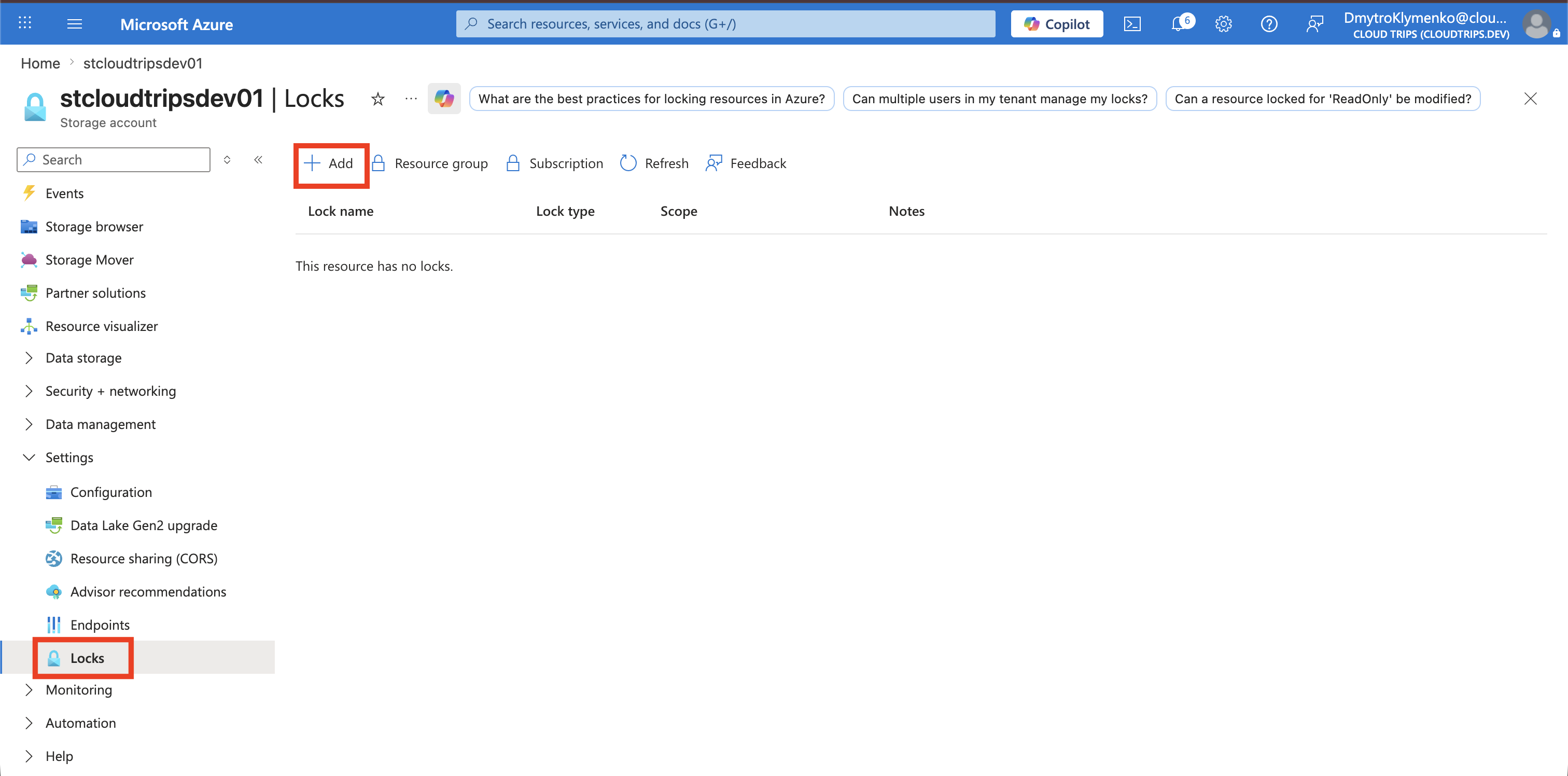The image size is (1568, 776).
Task: Open Endpoints page
Action: [x=100, y=625]
